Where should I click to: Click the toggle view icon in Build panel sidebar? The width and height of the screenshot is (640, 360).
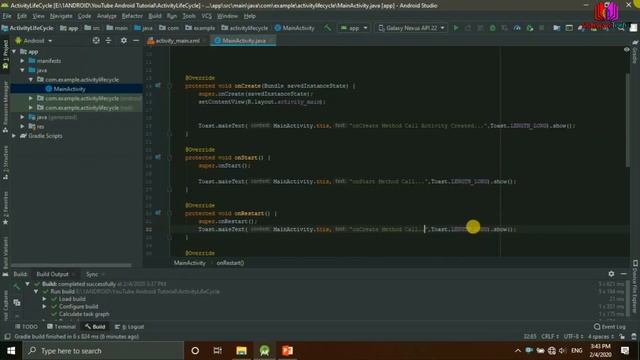[x=17, y=302]
